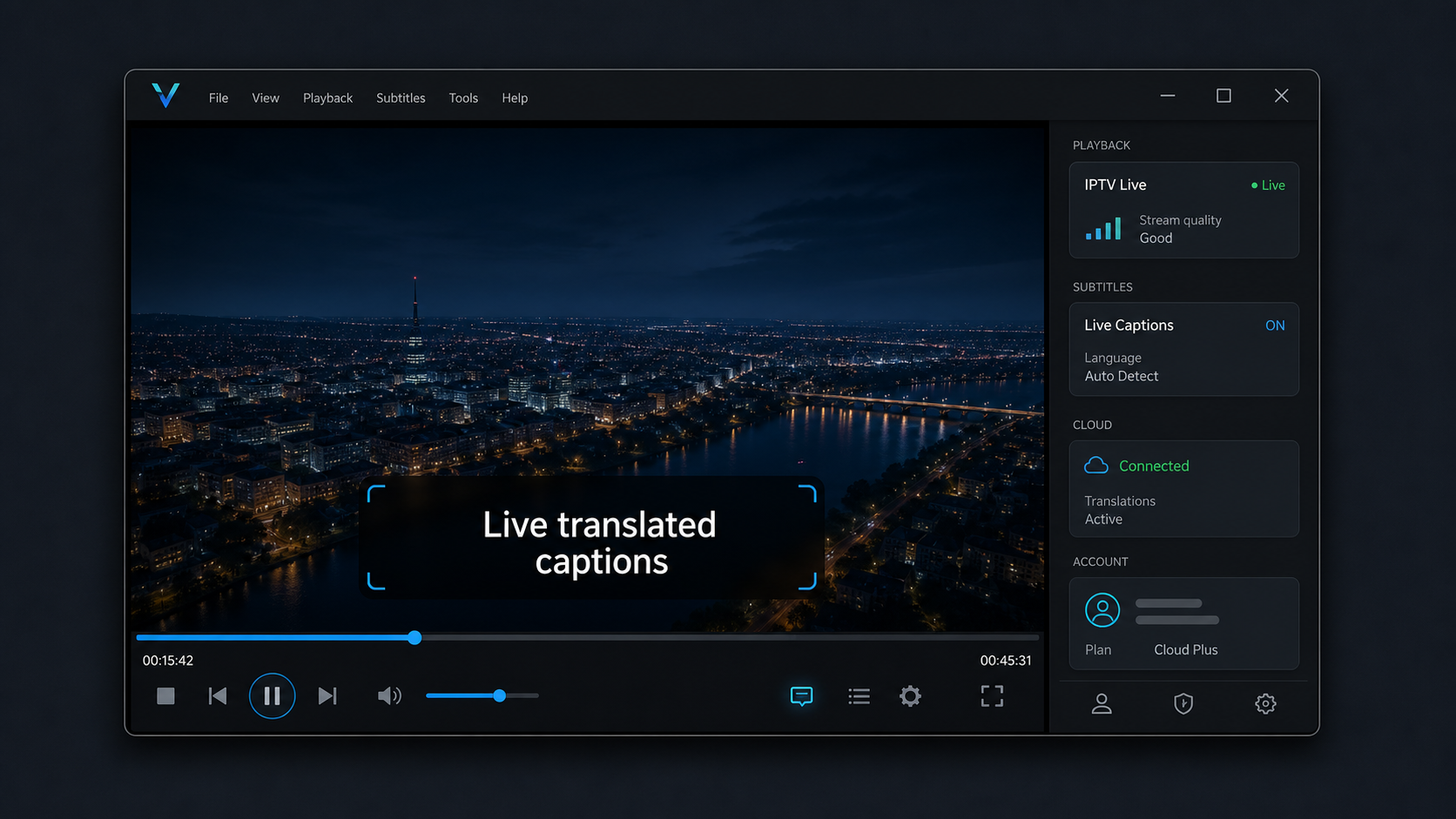Adjust the volume slider
1456x819 pixels.
coord(482,696)
